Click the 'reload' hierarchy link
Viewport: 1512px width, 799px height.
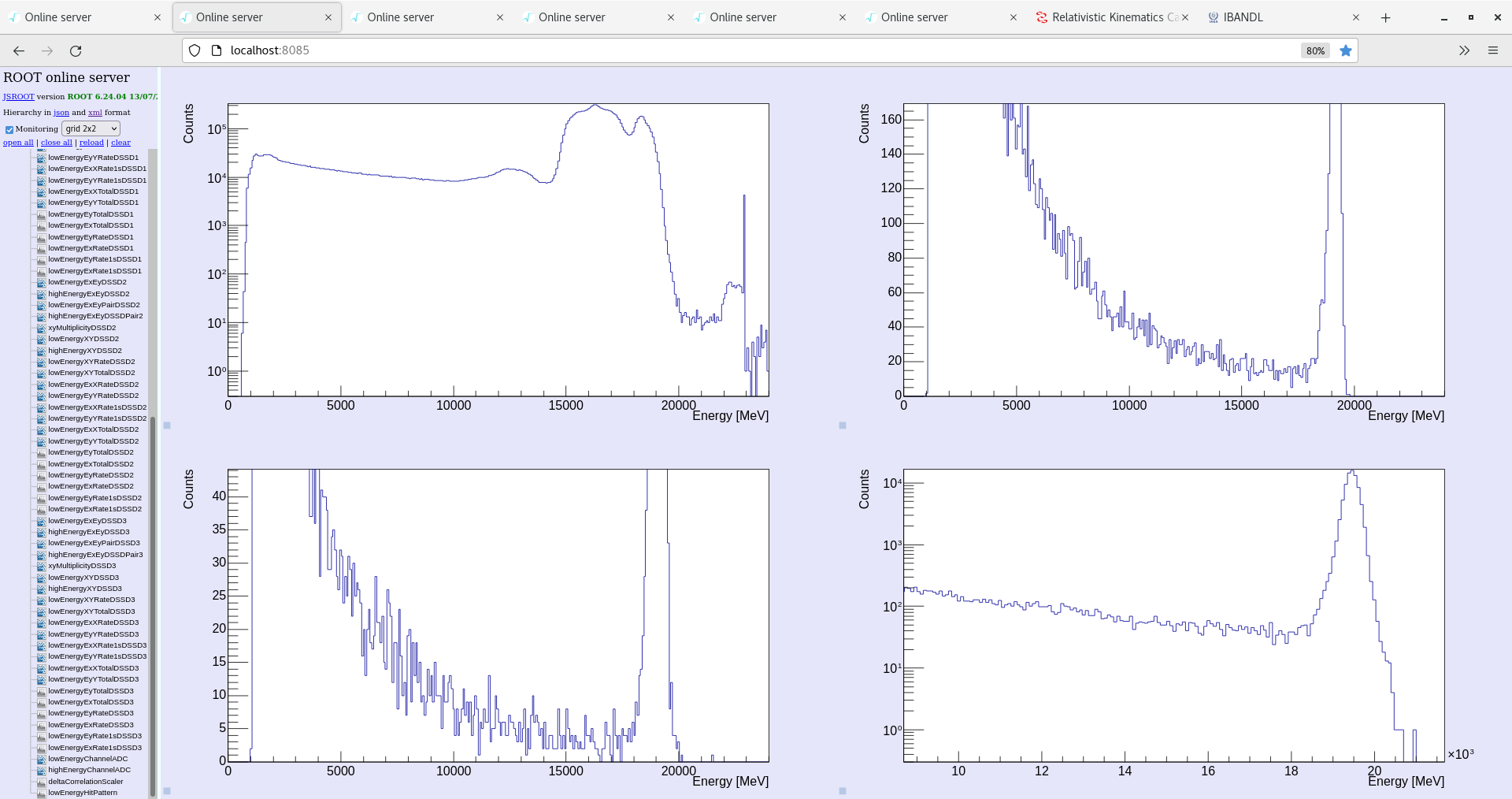pos(91,143)
